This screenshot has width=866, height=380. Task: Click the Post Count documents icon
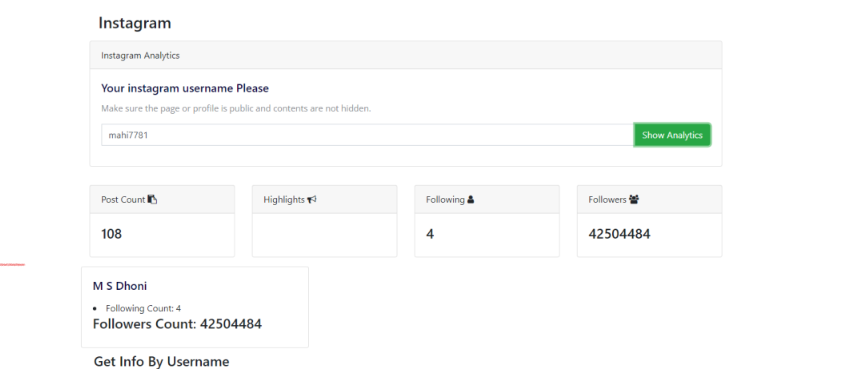click(152, 199)
